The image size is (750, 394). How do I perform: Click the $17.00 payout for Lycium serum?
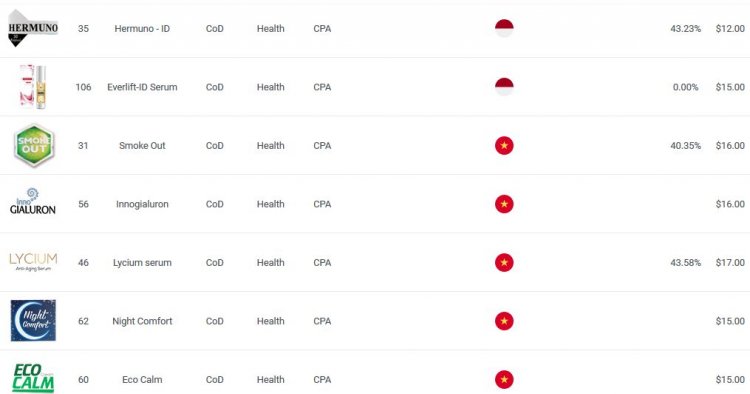(x=730, y=263)
